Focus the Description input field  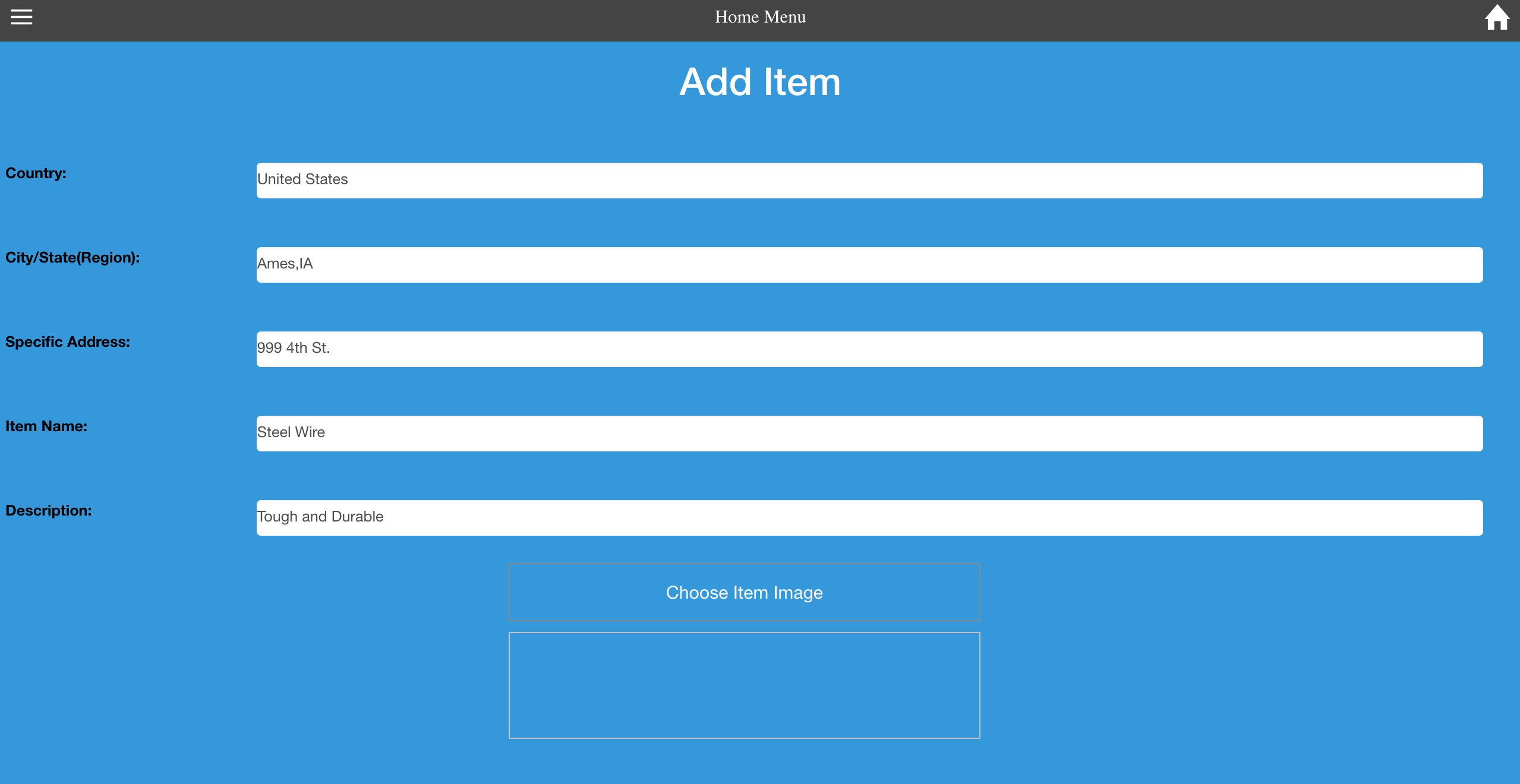pyautogui.click(x=869, y=517)
